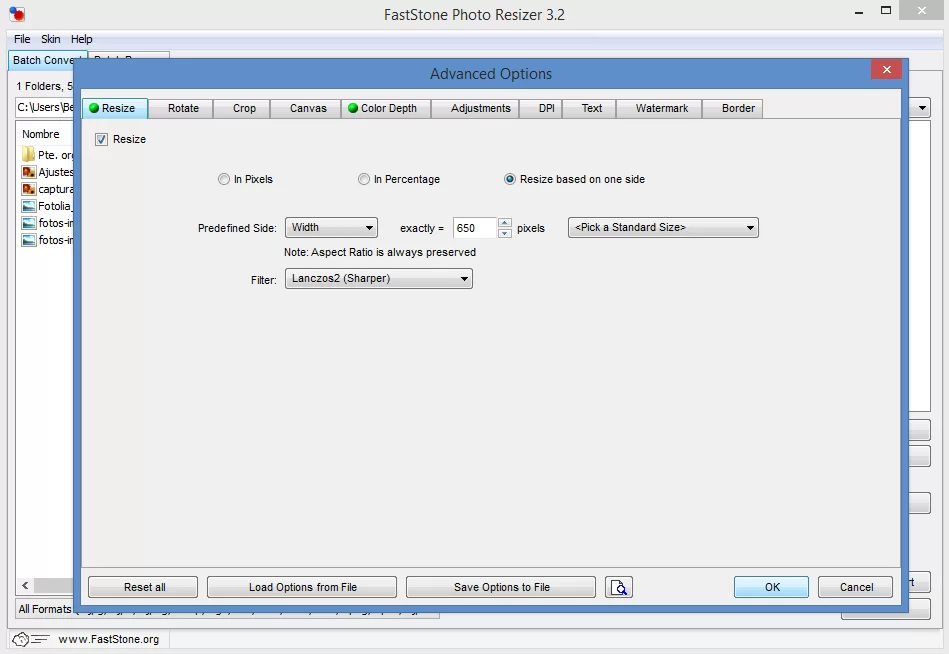Open the Help menu
The image size is (949, 654).
(81, 39)
